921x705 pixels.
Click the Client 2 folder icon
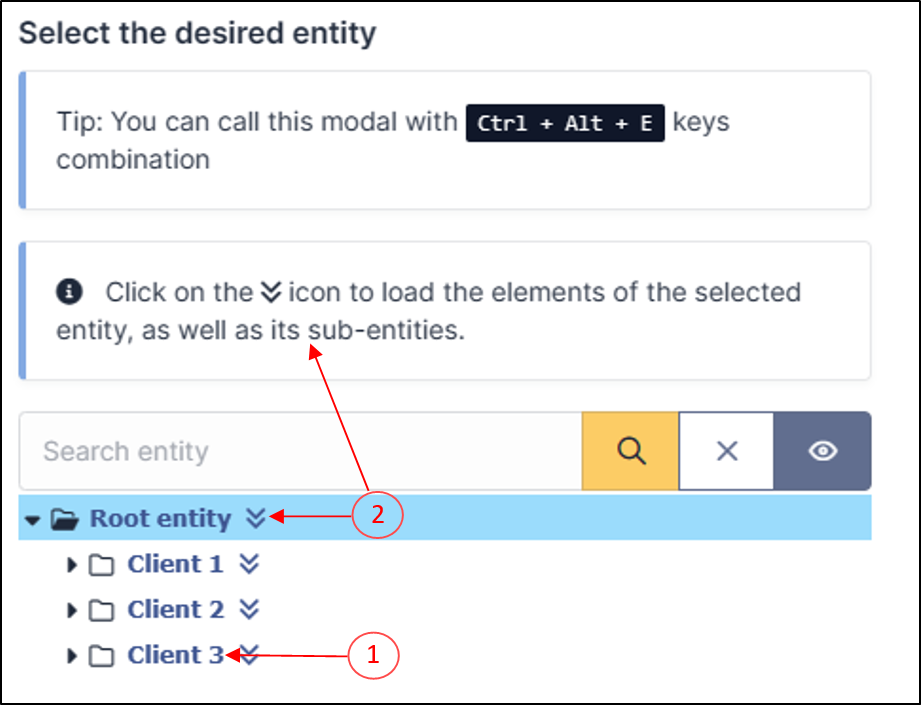point(102,610)
